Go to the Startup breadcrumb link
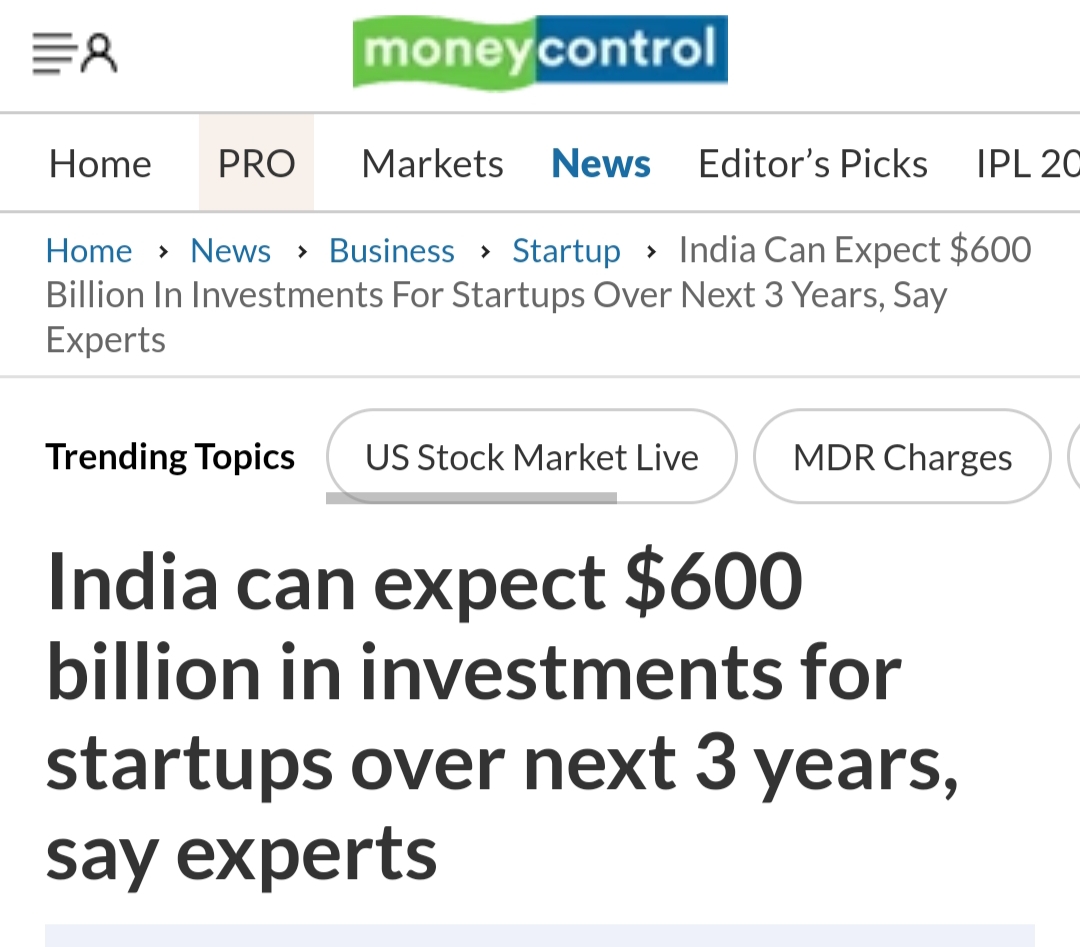The width and height of the screenshot is (1080, 947). [566, 251]
